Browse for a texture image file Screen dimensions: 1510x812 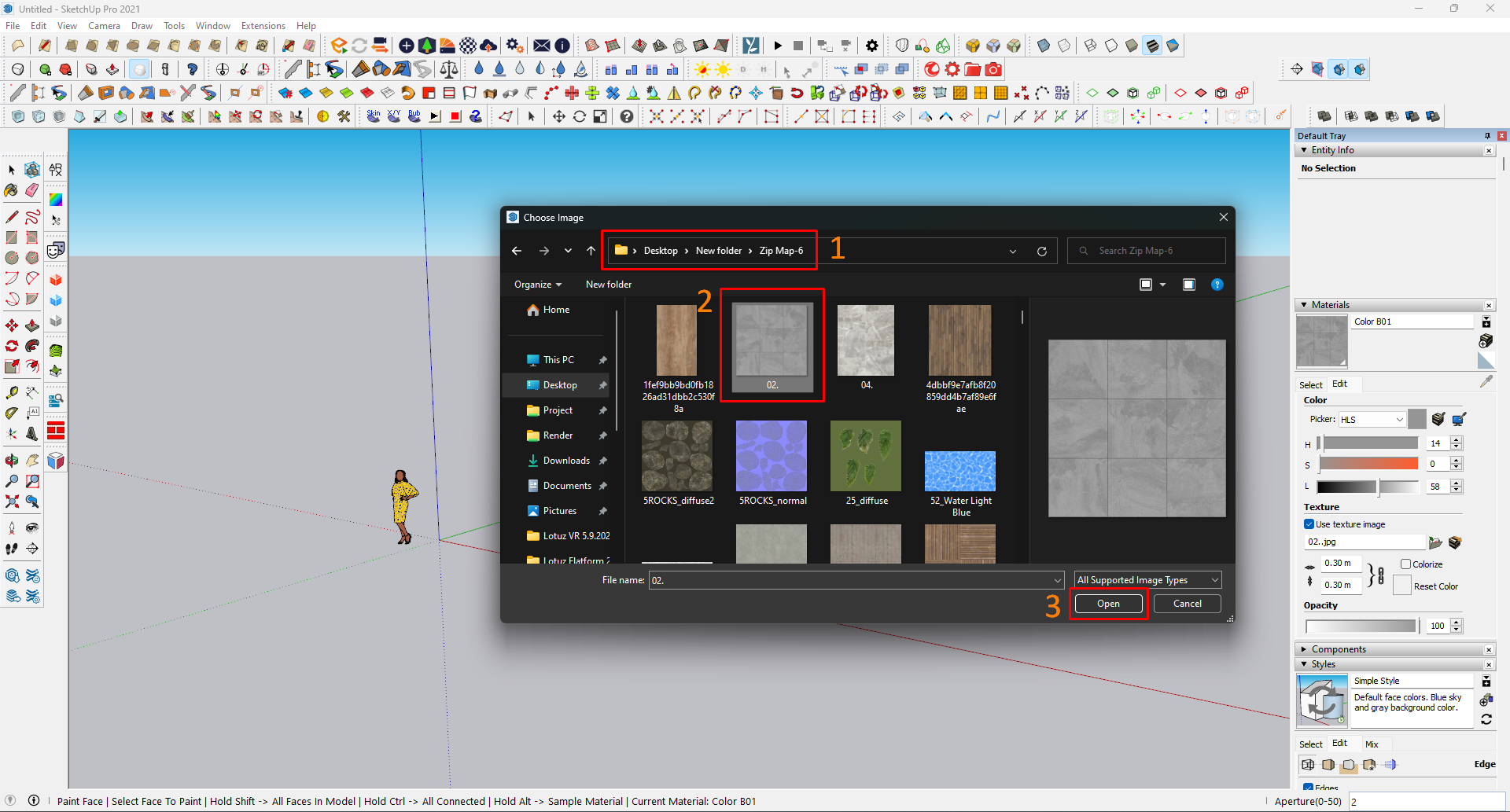tap(1435, 542)
